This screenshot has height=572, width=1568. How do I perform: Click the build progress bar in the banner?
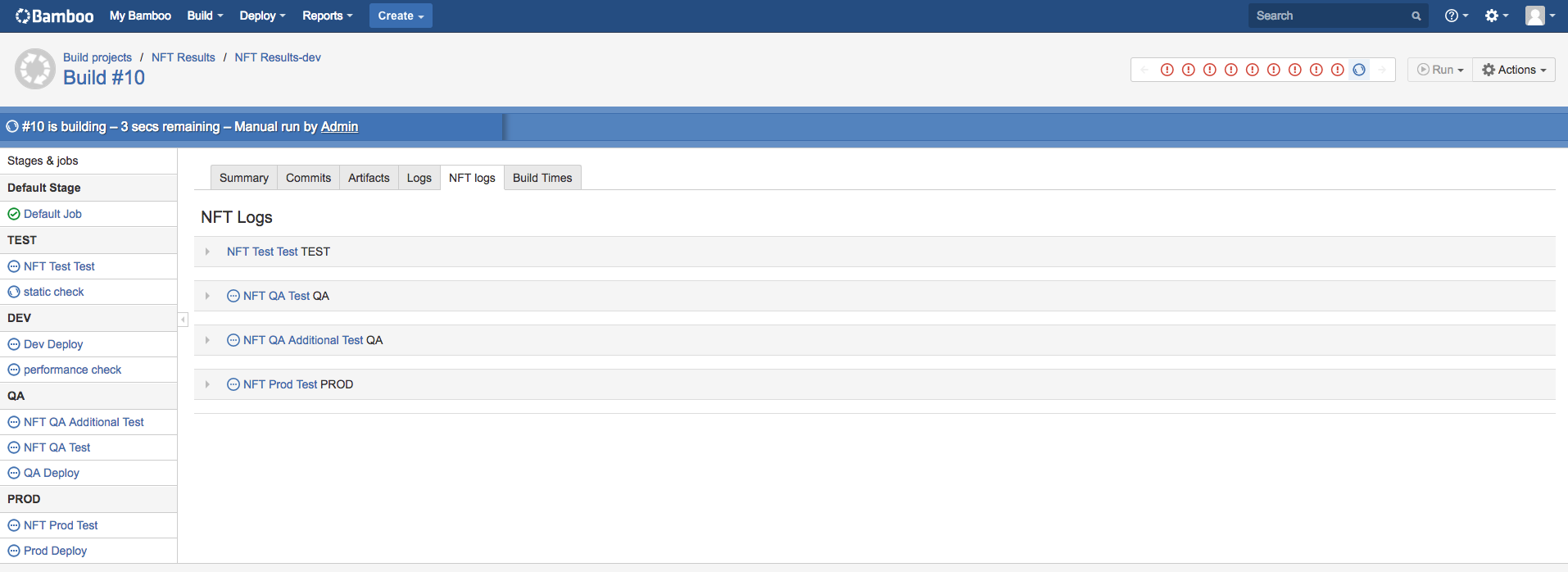pyautogui.click(x=784, y=126)
